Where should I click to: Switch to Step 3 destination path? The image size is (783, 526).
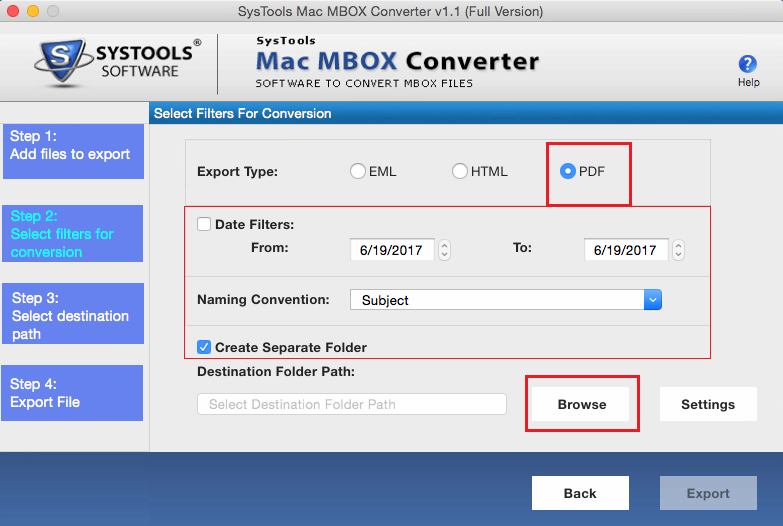pyautogui.click(x=73, y=314)
